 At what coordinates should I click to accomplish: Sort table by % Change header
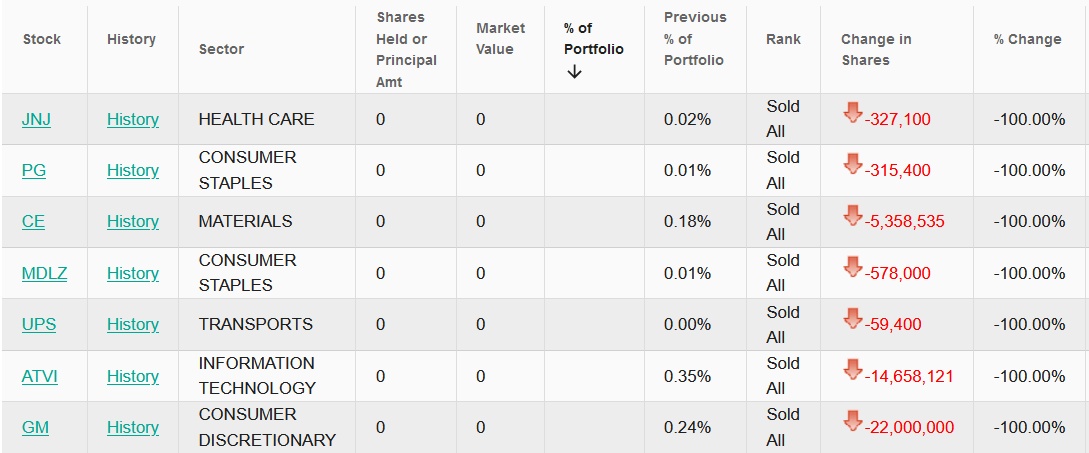1027,39
